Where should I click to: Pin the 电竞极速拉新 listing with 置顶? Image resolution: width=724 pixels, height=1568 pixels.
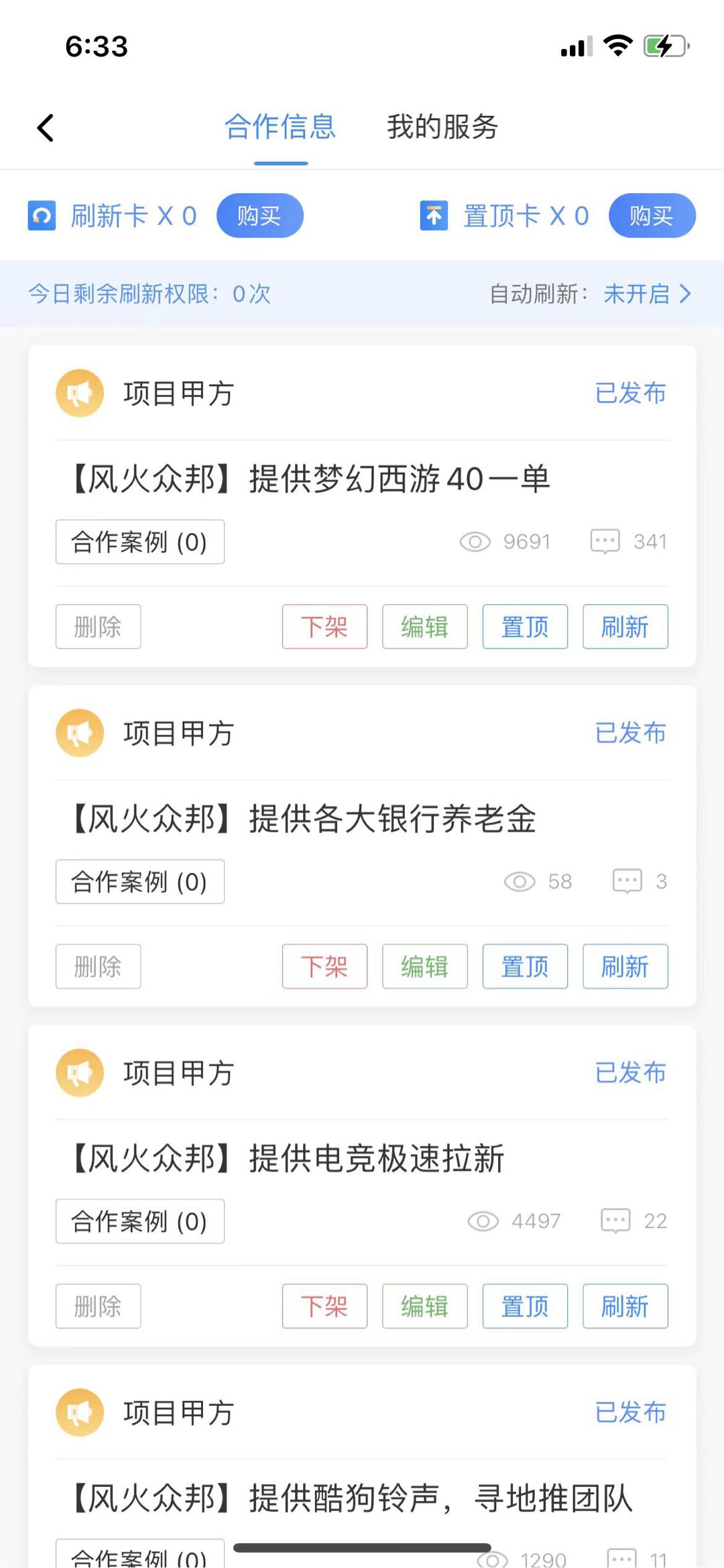[525, 1306]
